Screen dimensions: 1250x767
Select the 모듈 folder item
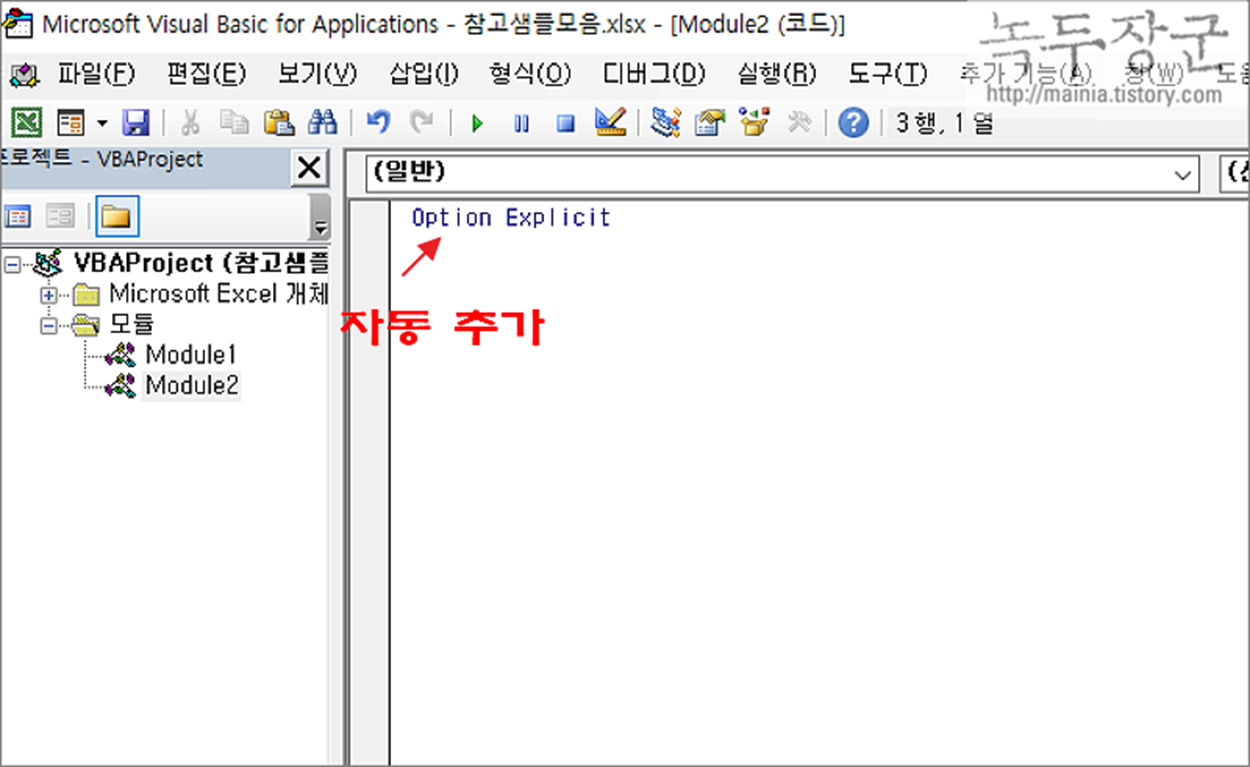(x=132, y=324)
